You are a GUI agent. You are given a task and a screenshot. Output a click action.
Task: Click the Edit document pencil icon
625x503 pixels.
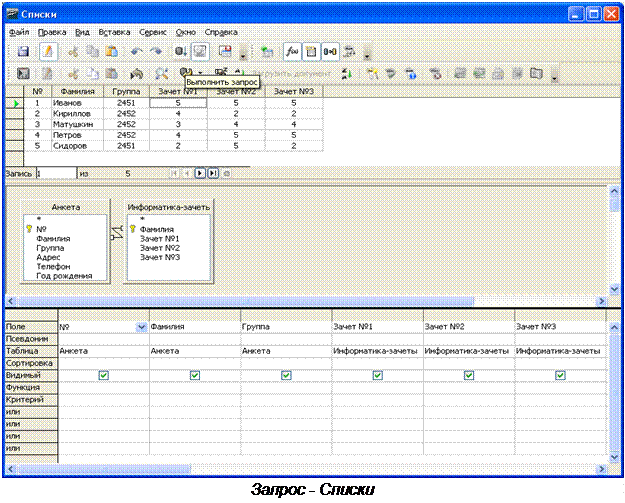pyautogui.click(x=46, y=51)
